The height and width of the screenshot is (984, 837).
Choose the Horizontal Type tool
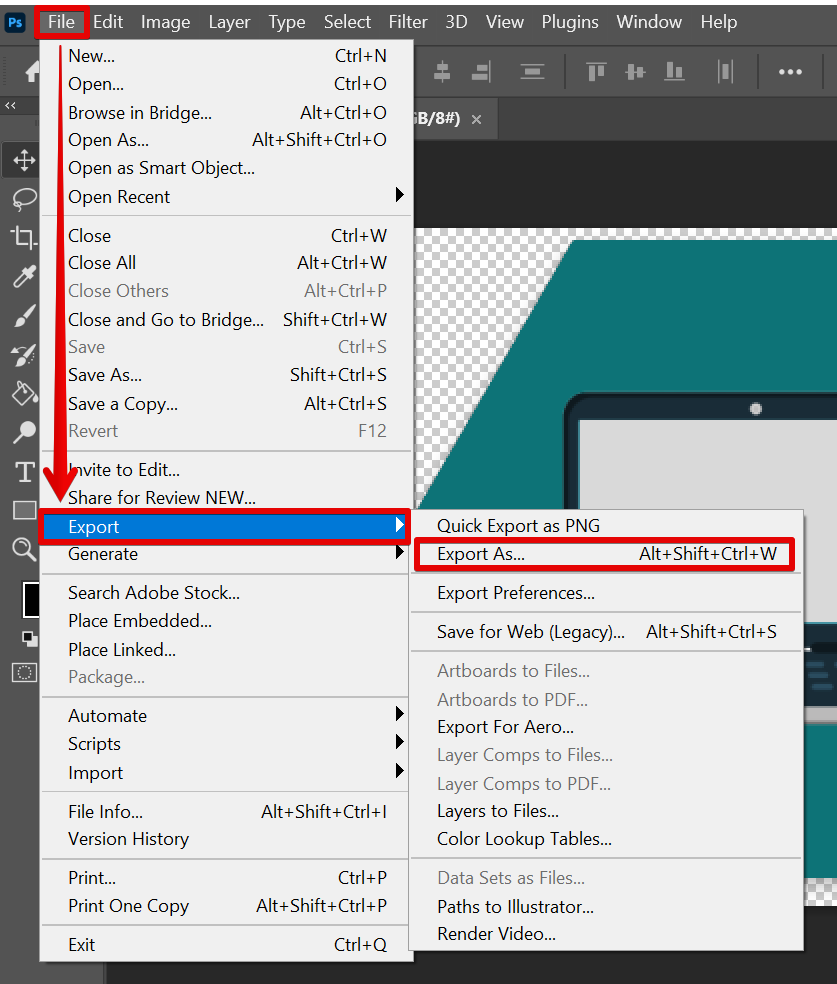[23, 471]
